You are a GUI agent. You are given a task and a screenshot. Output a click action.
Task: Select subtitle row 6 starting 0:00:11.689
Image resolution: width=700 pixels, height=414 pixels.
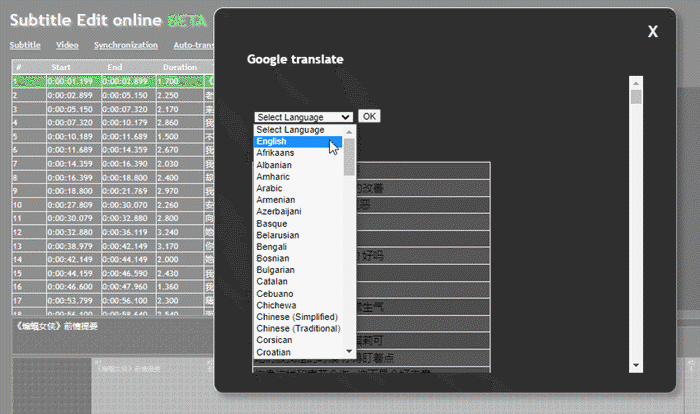(x=113, y=150)
